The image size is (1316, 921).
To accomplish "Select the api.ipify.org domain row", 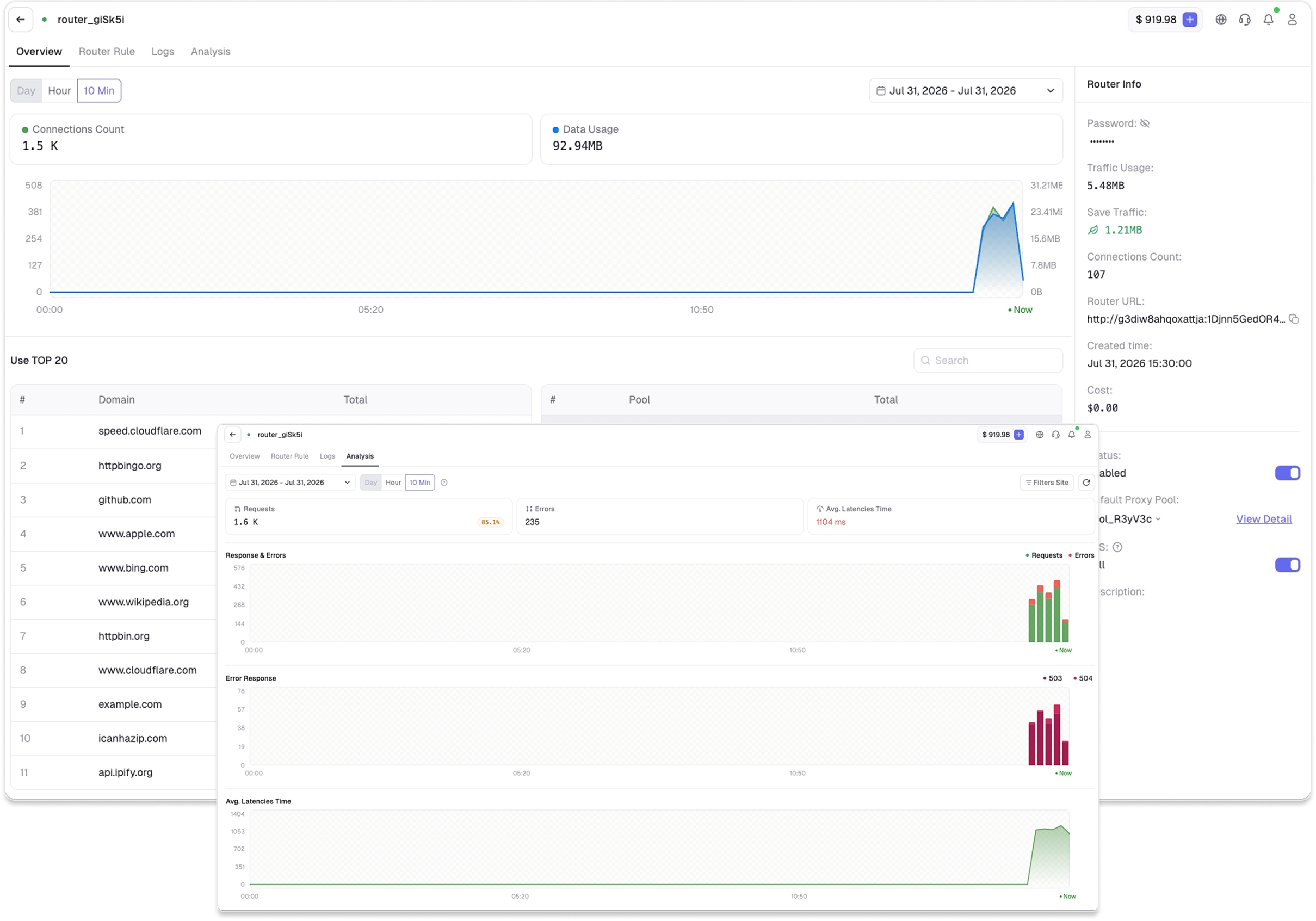I will 125,772.
